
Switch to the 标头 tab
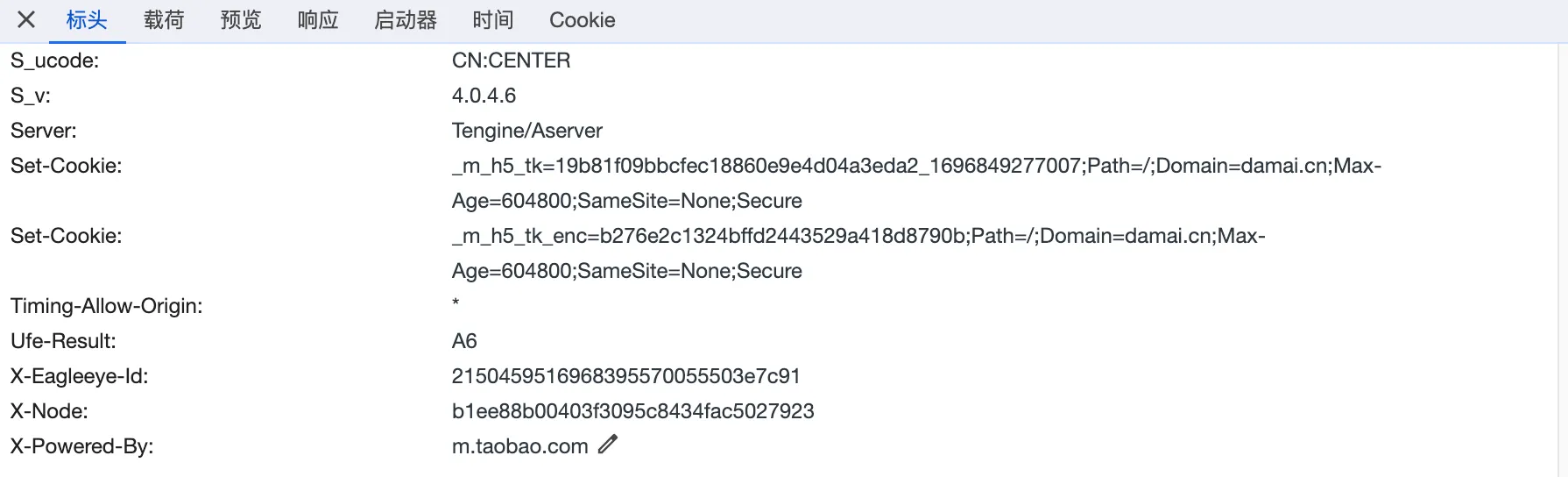point(87,19)
